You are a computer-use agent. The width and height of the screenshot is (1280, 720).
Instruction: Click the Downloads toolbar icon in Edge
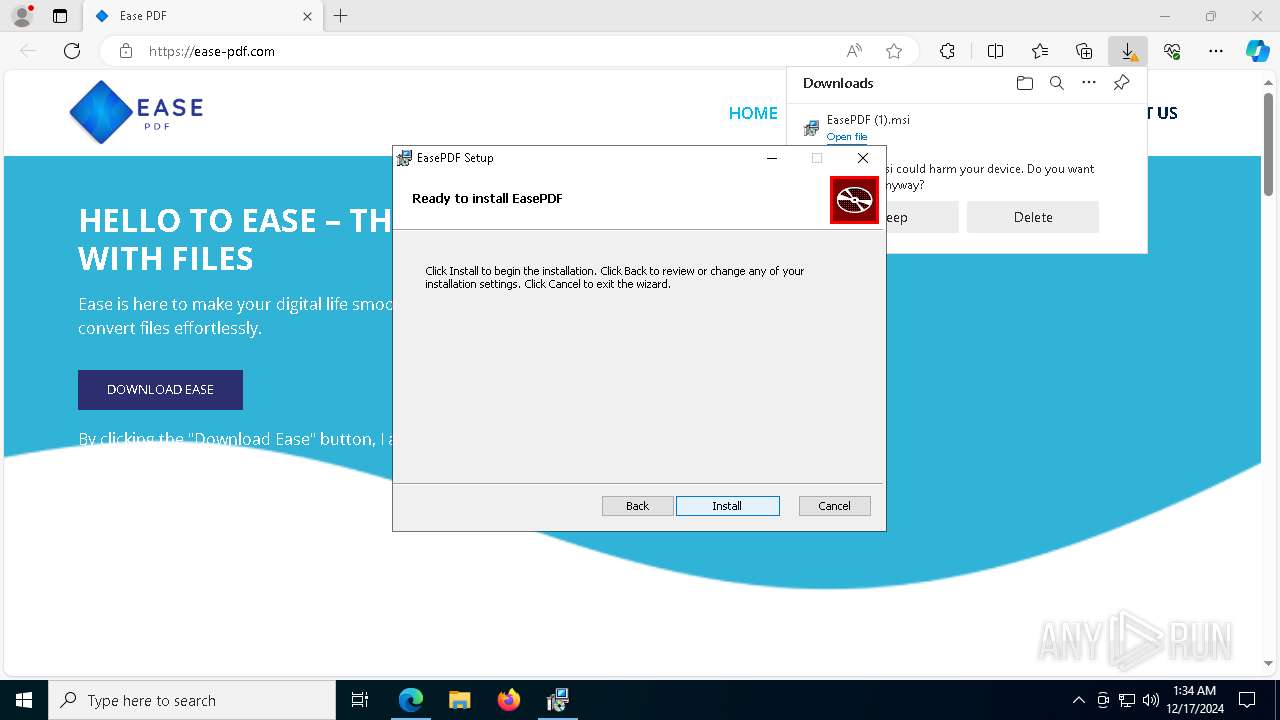click(1128, 51)
